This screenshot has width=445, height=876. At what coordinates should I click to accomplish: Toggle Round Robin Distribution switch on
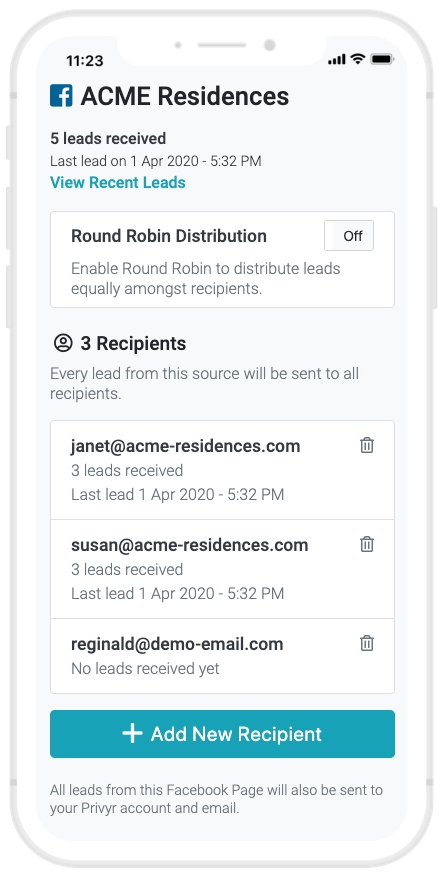point(349,236)
